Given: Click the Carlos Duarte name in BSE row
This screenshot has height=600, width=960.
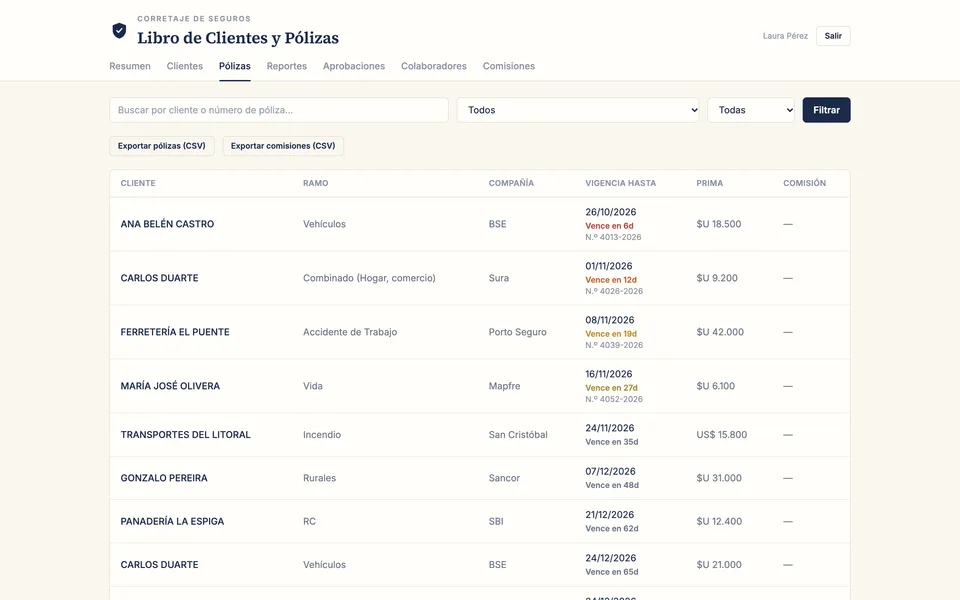Looking at the screenshot, I should coord(159,564).
